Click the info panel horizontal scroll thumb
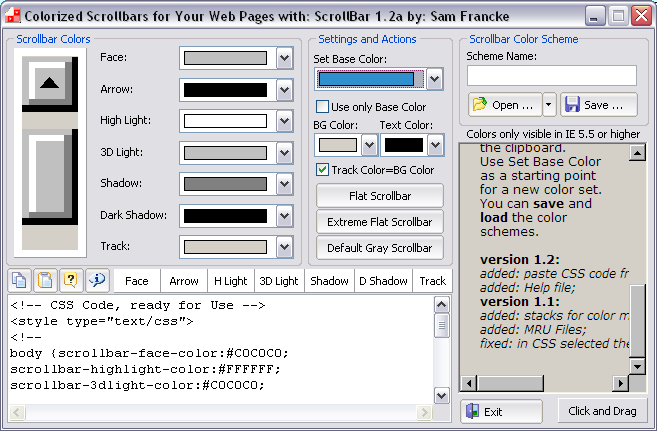 [511, 383]
